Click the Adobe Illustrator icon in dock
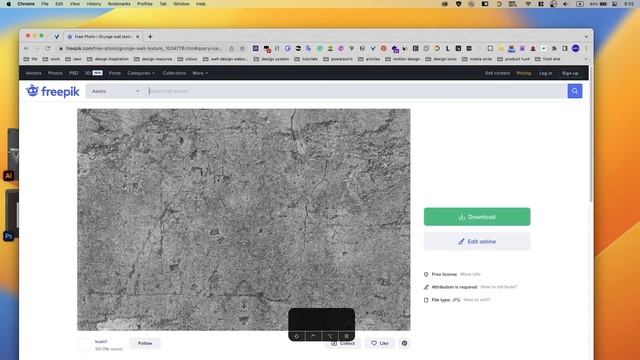The width and height of the screenshot is (640, 360). [9, 176]
